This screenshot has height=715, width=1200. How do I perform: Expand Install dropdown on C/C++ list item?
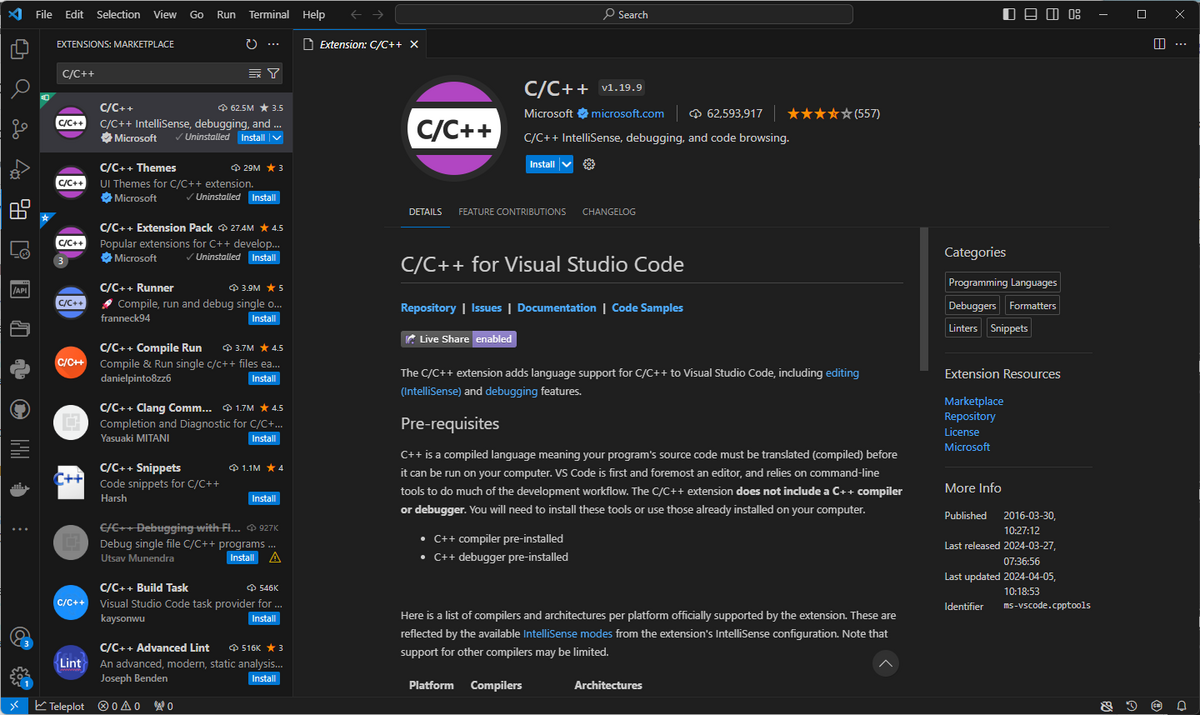(277, 138)
